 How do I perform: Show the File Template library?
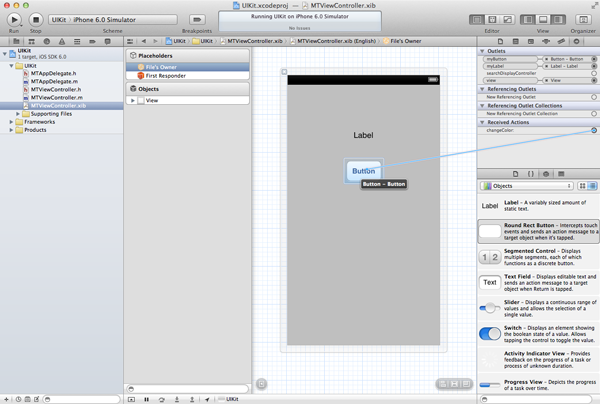tap(515, 174)
